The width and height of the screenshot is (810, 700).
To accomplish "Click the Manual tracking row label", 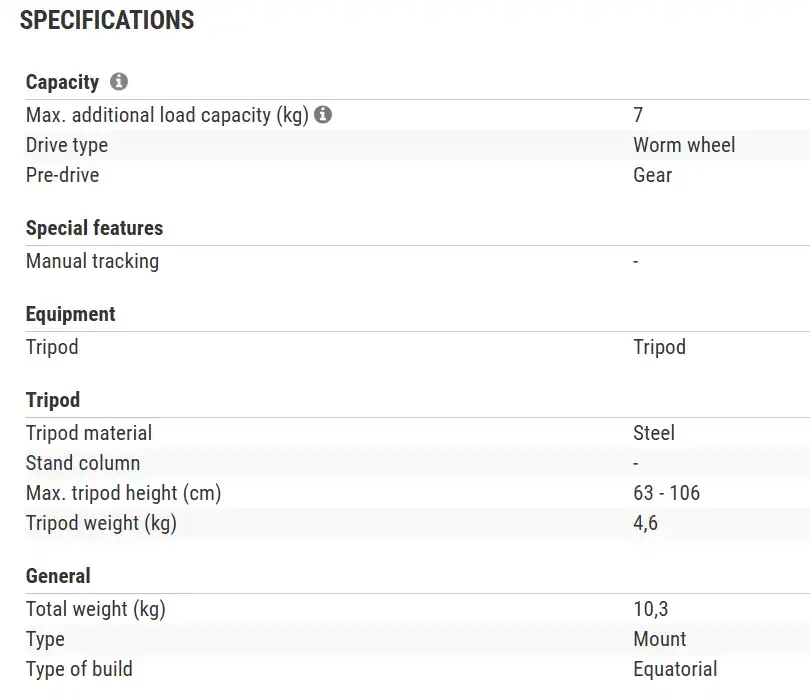I will coord(92,261).
